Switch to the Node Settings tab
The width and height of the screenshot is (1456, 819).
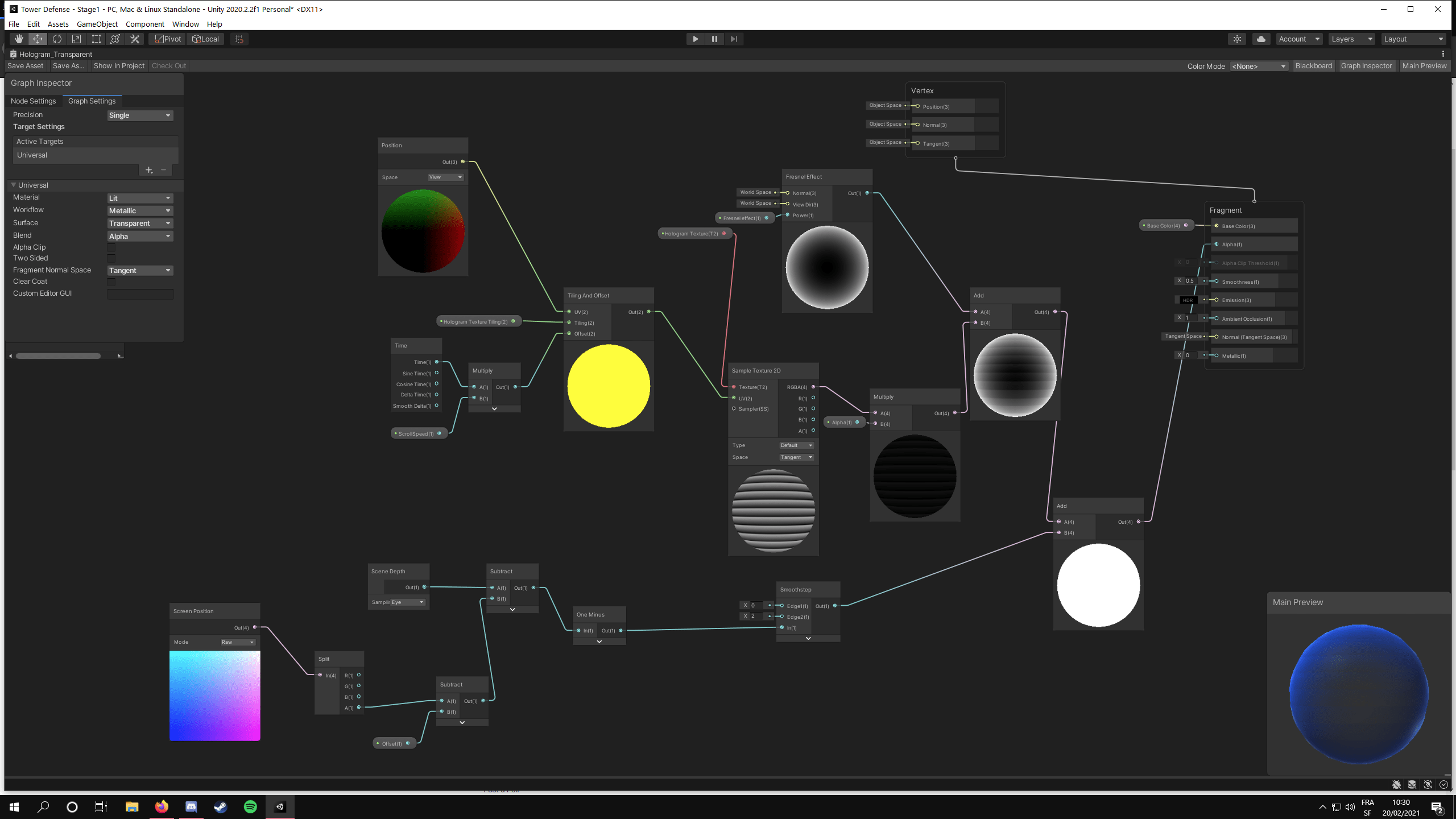(x=33, y=101)
